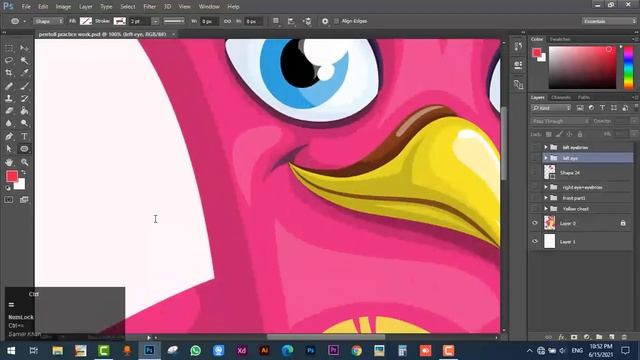The width and height of the screenshot is (640, 360).
Task: Lock position icon in Layers
Action: (569, 134)
